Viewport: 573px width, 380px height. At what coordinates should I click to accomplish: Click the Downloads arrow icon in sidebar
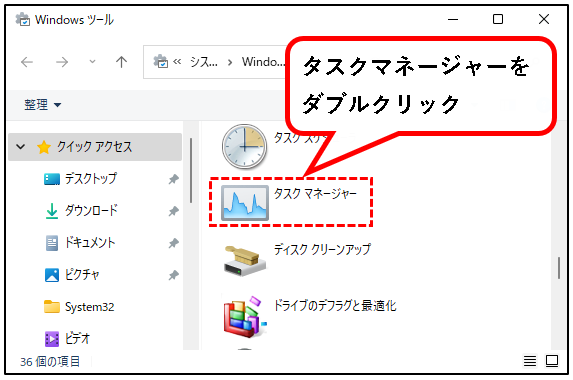(x=52, y=211)
